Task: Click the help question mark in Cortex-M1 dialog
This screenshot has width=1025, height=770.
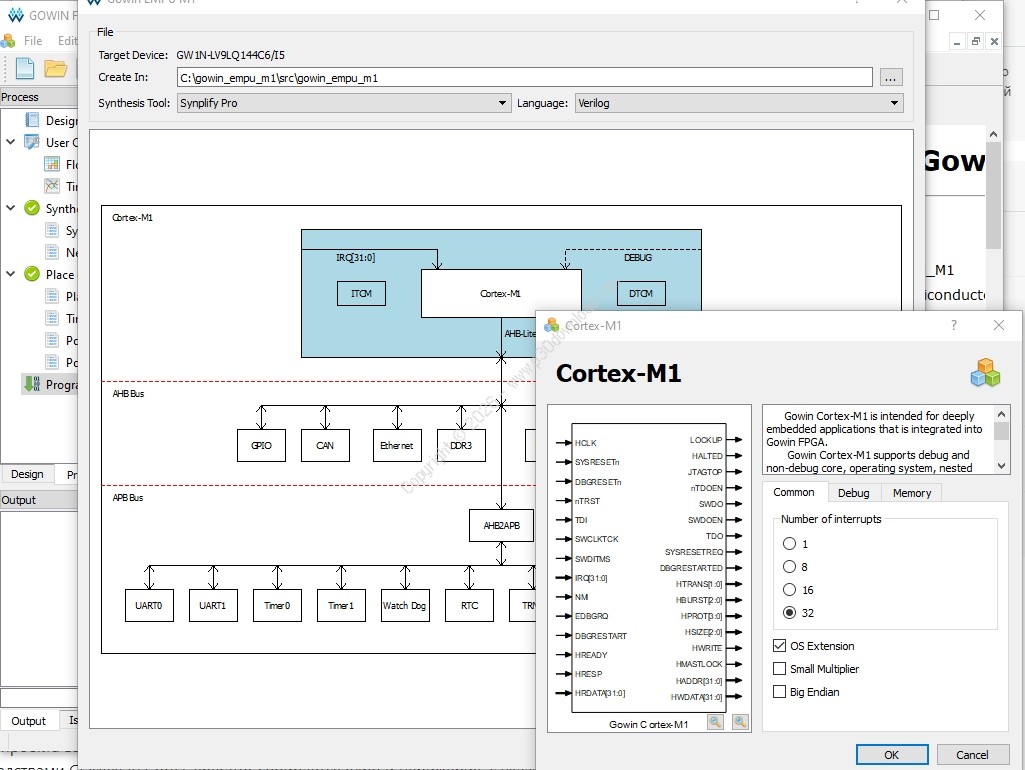Action: [x=954, y=325]
